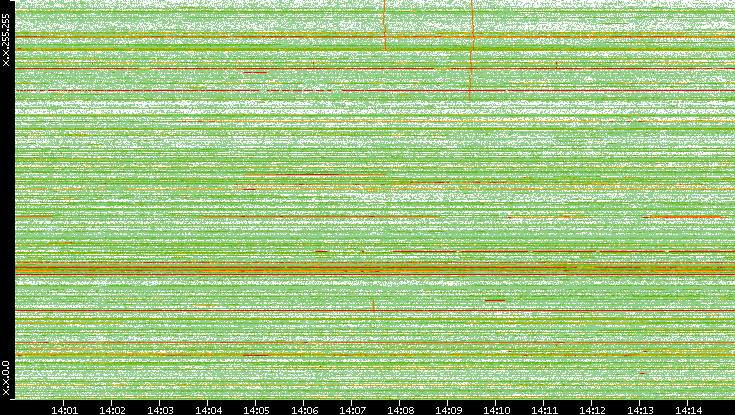Click the 14:07 tick label
This screenshot has height=415, width=735.
(x=352, y=410)
